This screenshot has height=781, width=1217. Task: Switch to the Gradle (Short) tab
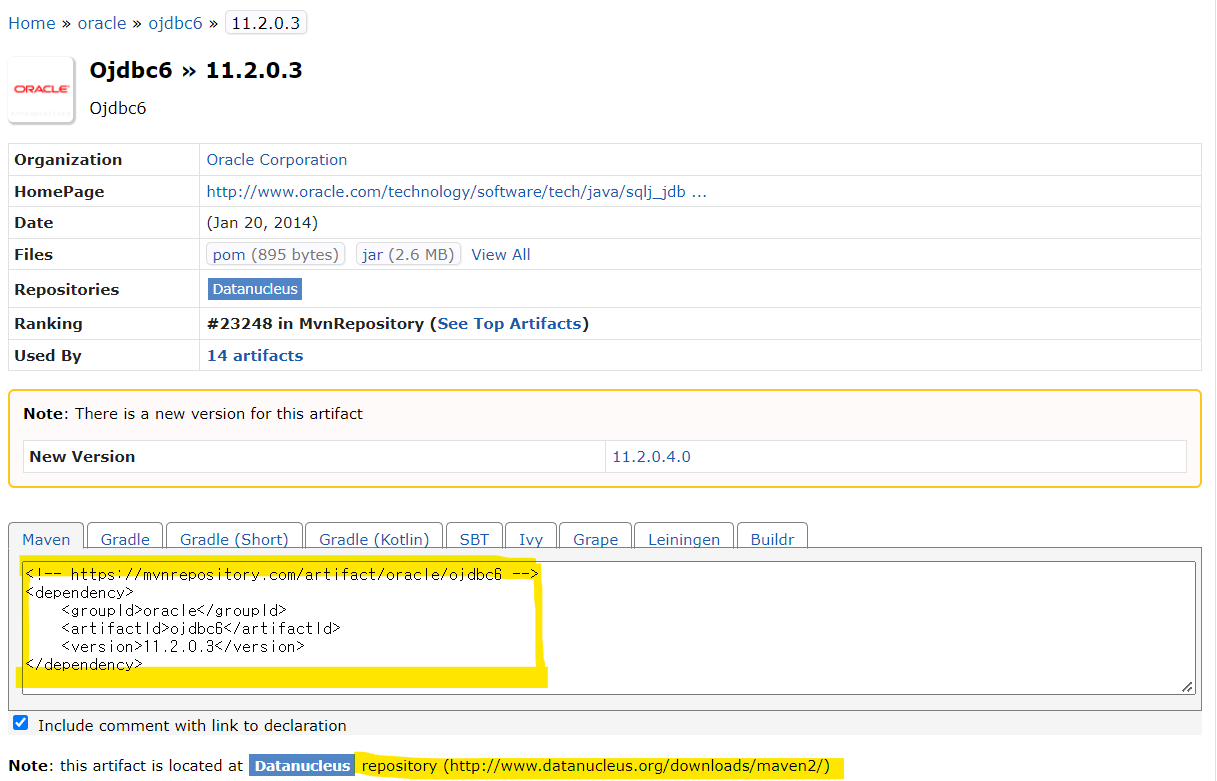234,539
